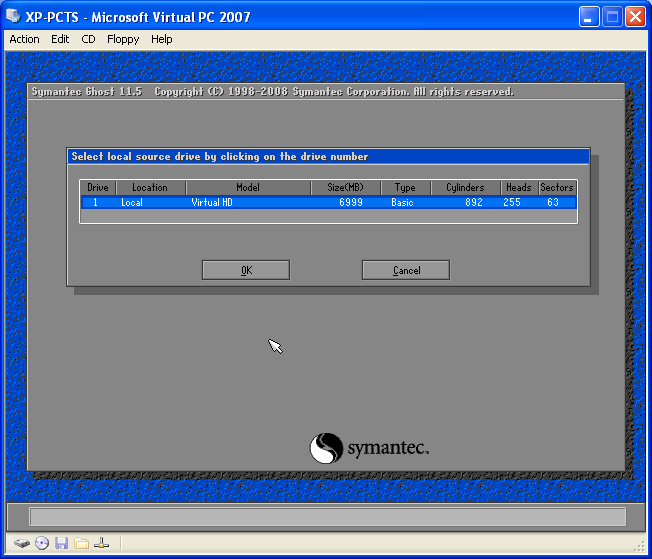The width and height of the screenshot is (652, 559).
Task: Click the 'Basic' type cell
Action: [402, 203]
